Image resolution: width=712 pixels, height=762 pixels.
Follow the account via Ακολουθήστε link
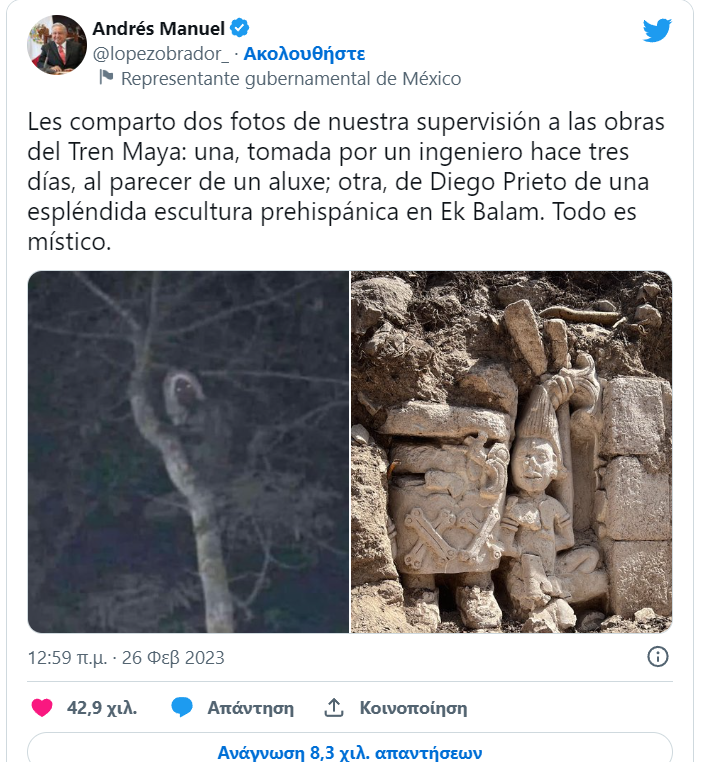coord(304,53)
